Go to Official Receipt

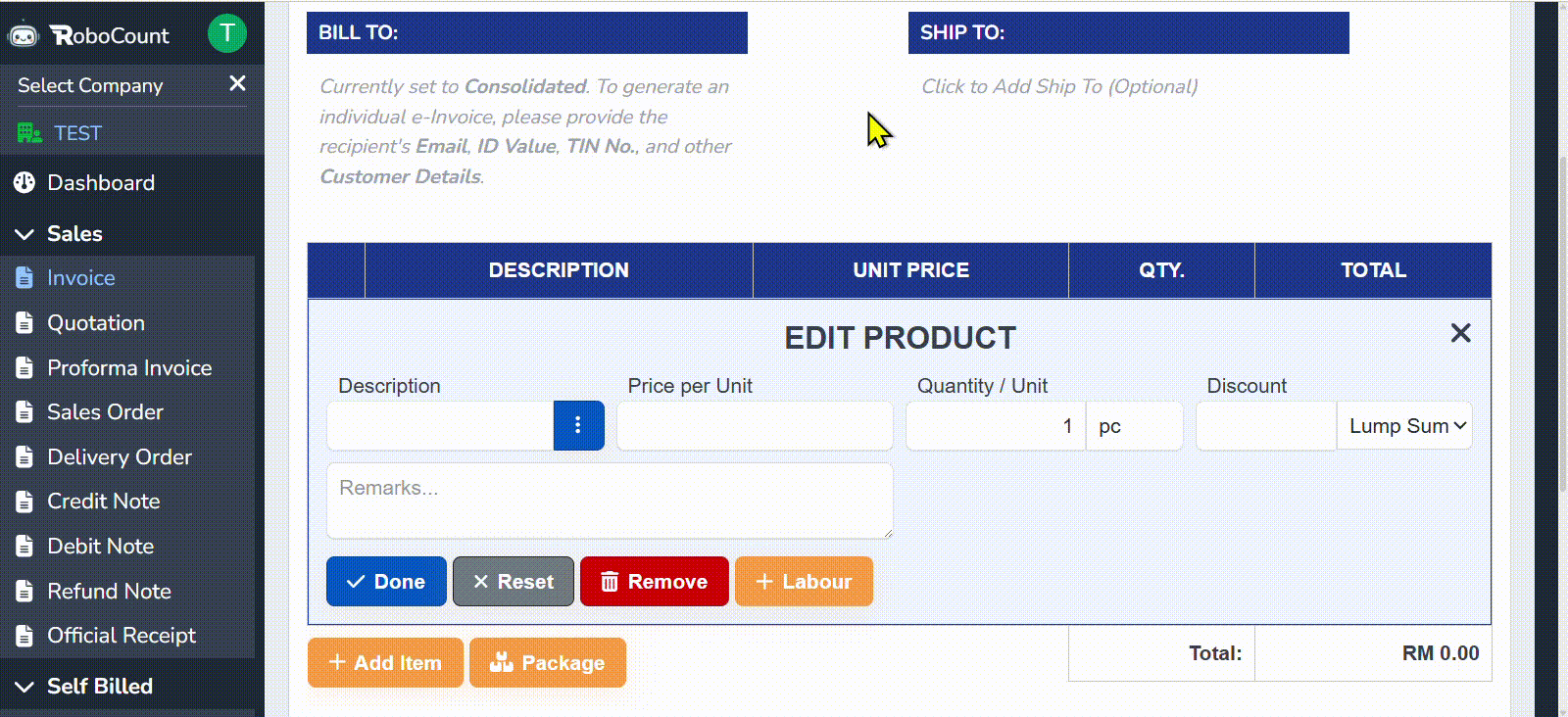pos(121,636)
